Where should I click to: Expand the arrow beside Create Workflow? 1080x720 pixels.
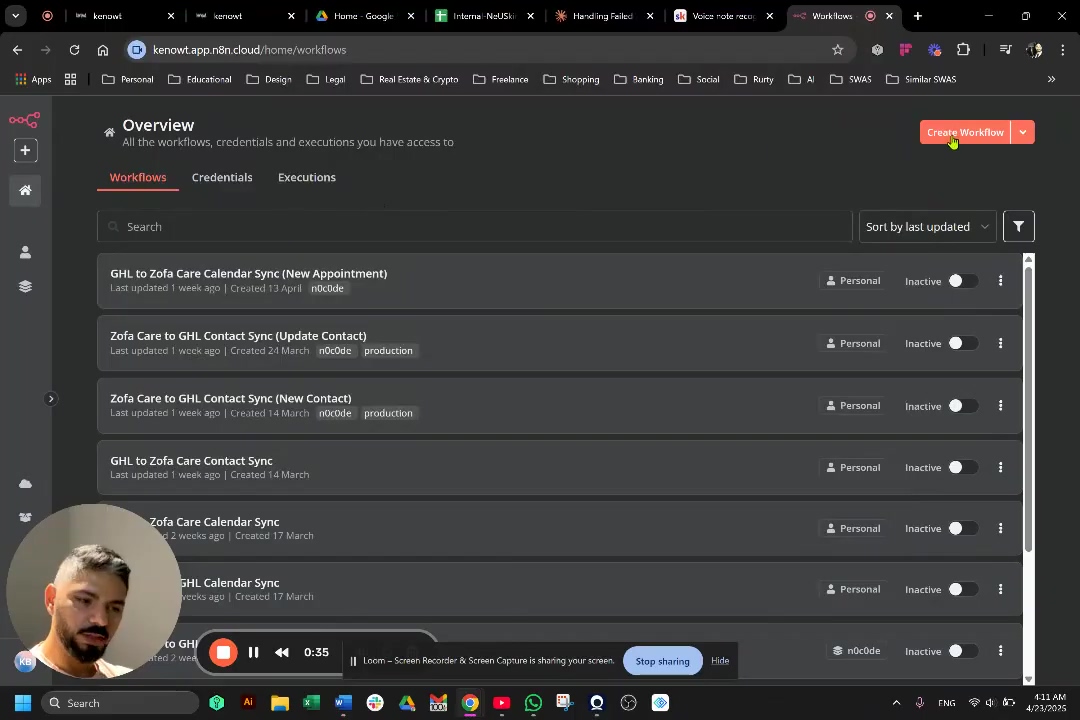[1022, 133]
